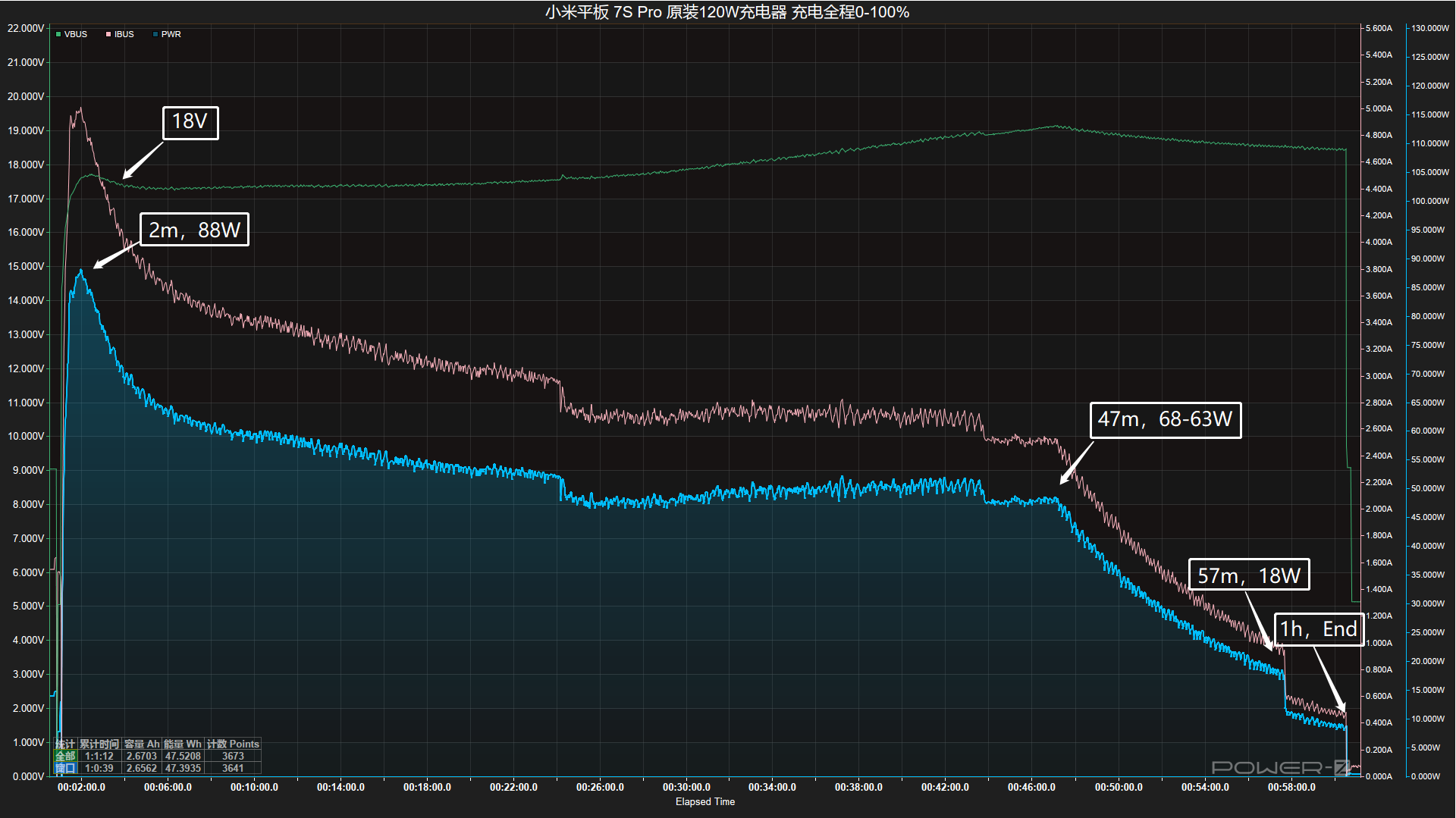Screen dimensions: 1456x818
Task: Click the 130.000W power axis label
Action: pos(1429,28)
